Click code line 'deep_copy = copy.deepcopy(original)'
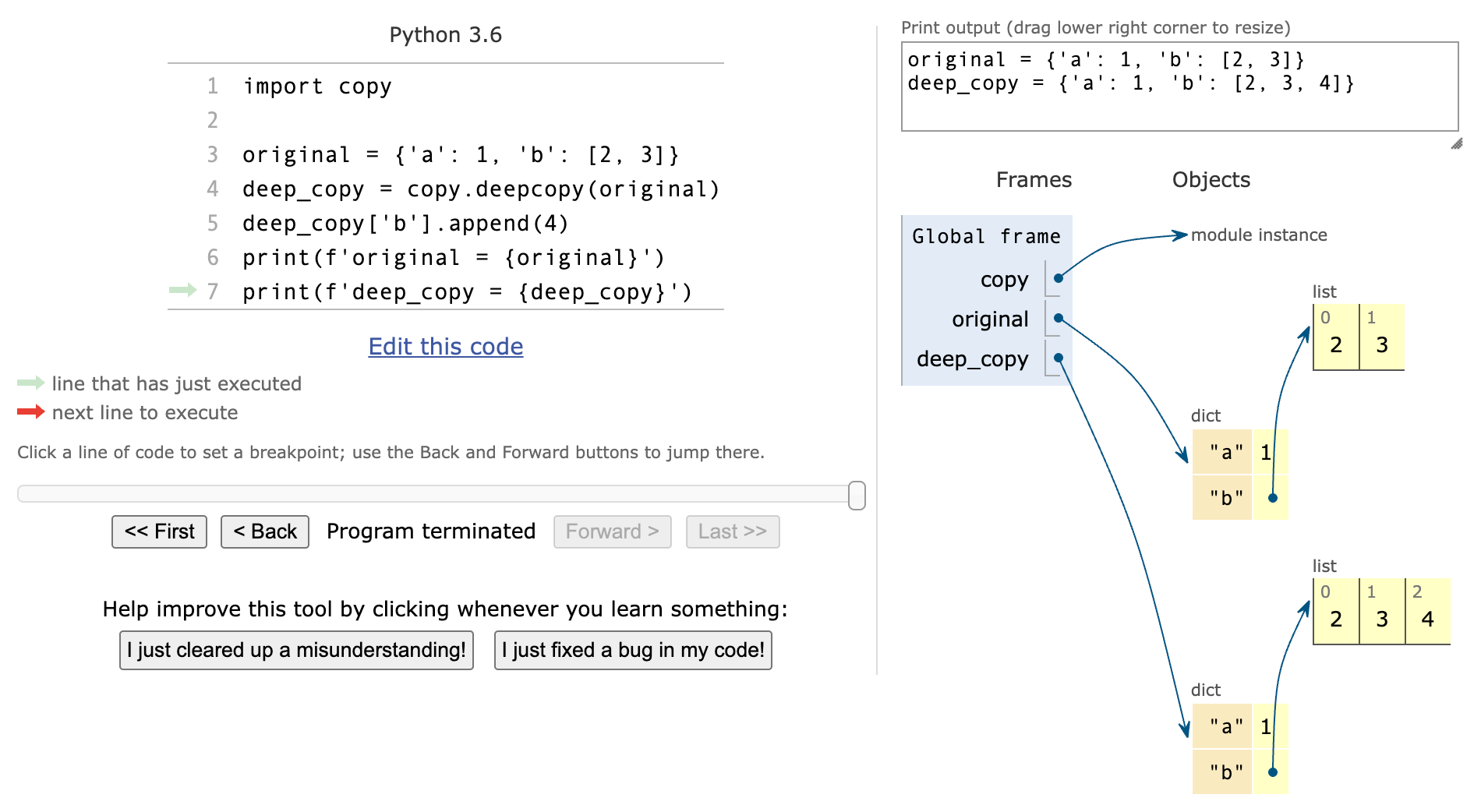This screenshot has height=812, width=1481. pos(481,189)
